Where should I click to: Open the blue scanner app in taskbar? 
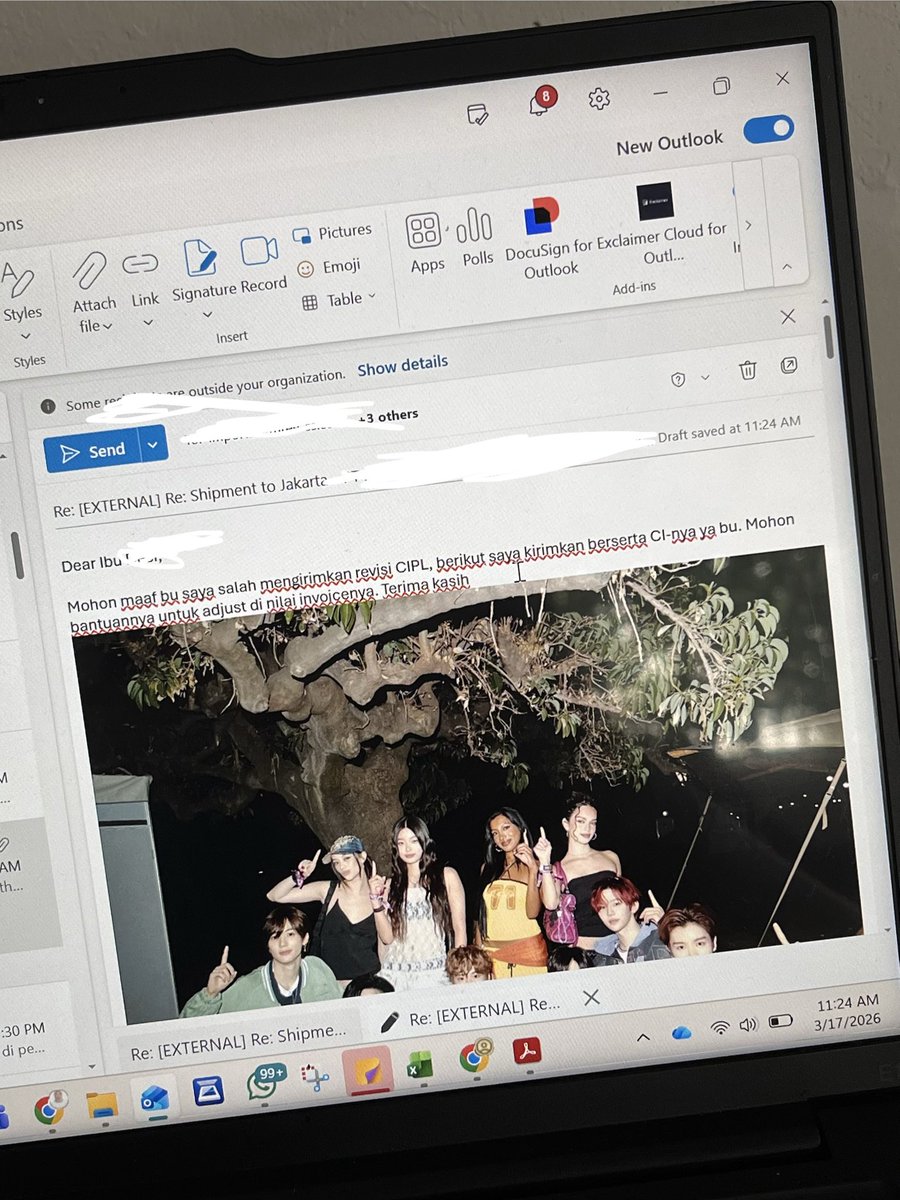tap(208, 1092)
